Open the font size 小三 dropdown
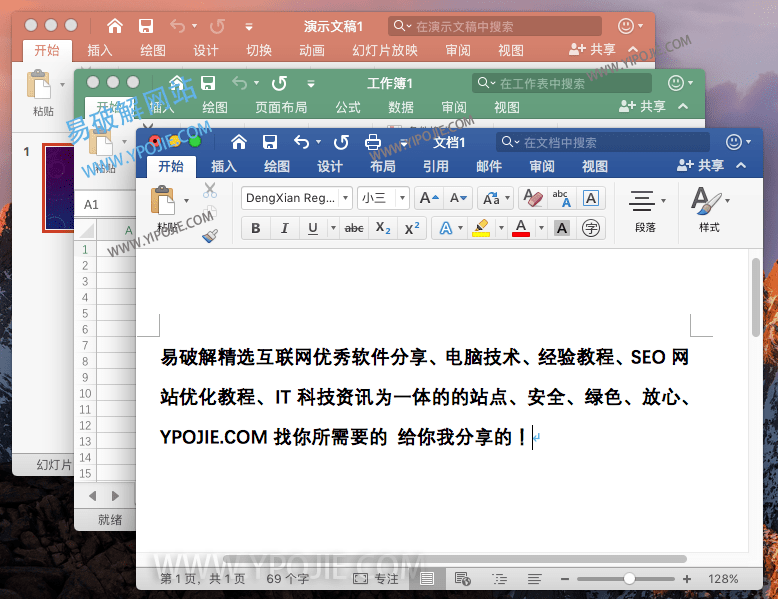The height and width of the screenshot is (599, 778). point(402,198)
